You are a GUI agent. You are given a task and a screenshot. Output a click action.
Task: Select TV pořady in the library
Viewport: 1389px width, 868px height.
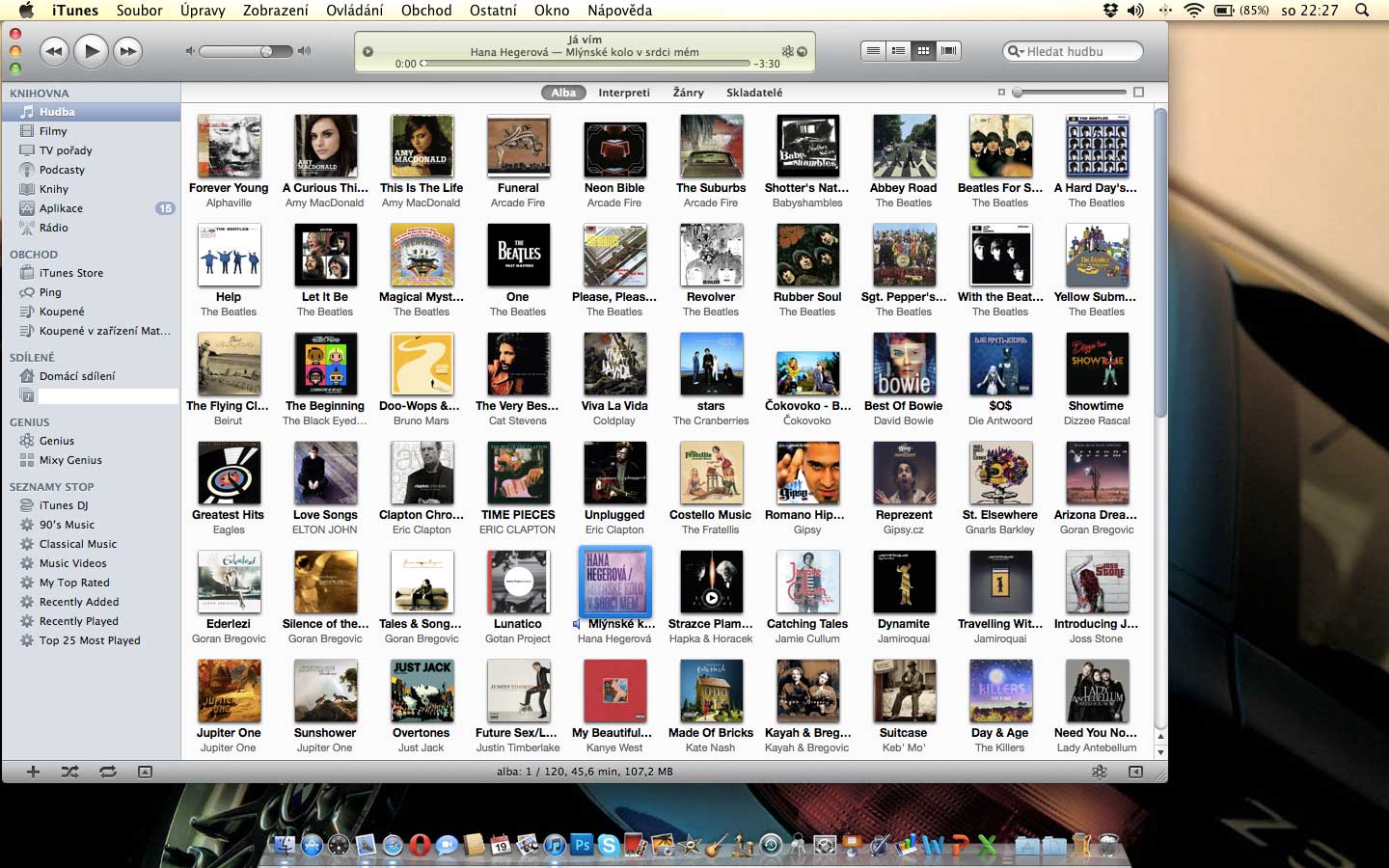[x=91, y=150]
